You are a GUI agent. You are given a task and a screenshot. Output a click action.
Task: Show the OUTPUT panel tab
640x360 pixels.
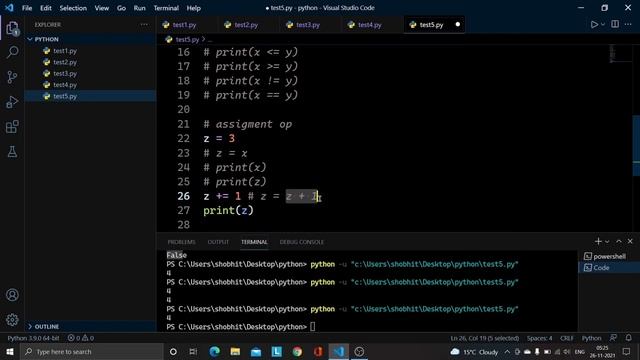218,242
